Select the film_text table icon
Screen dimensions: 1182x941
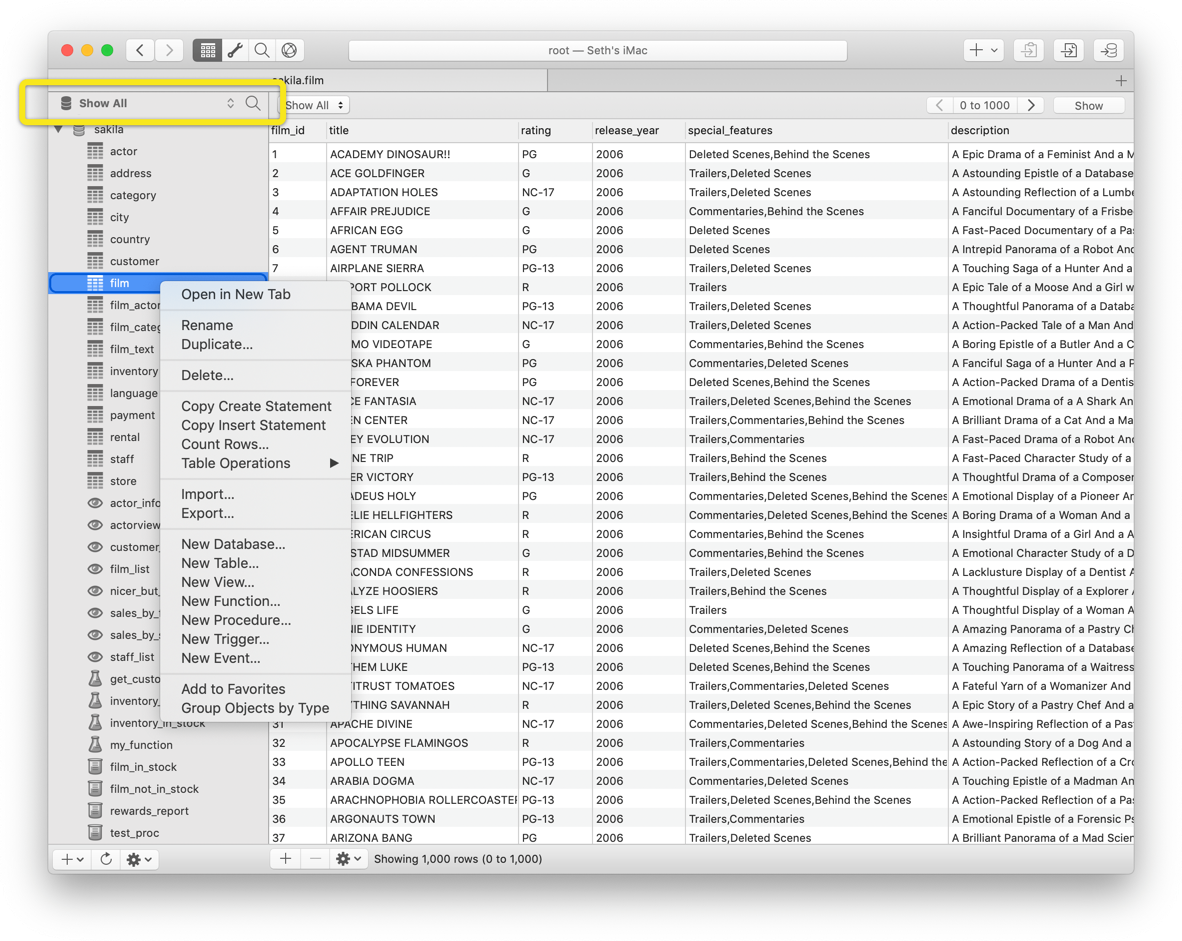[95, 349]
